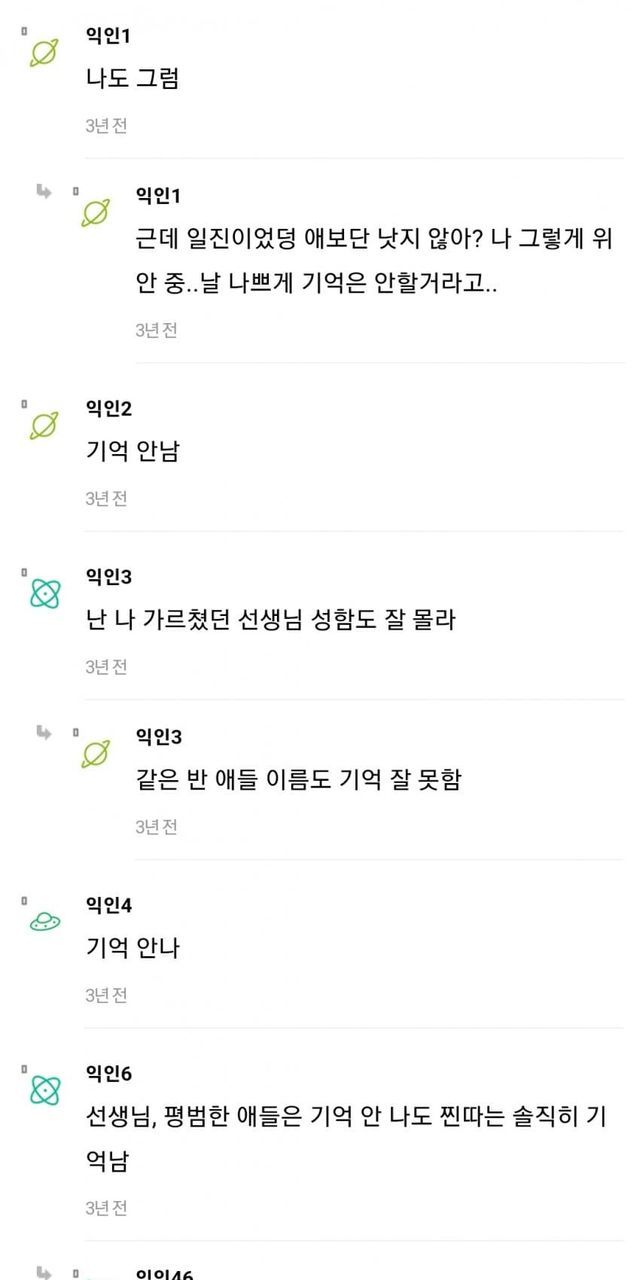640x1280 pixels.
Task: Select the "기억 안나" comment text
Action: tap(132, 947)
